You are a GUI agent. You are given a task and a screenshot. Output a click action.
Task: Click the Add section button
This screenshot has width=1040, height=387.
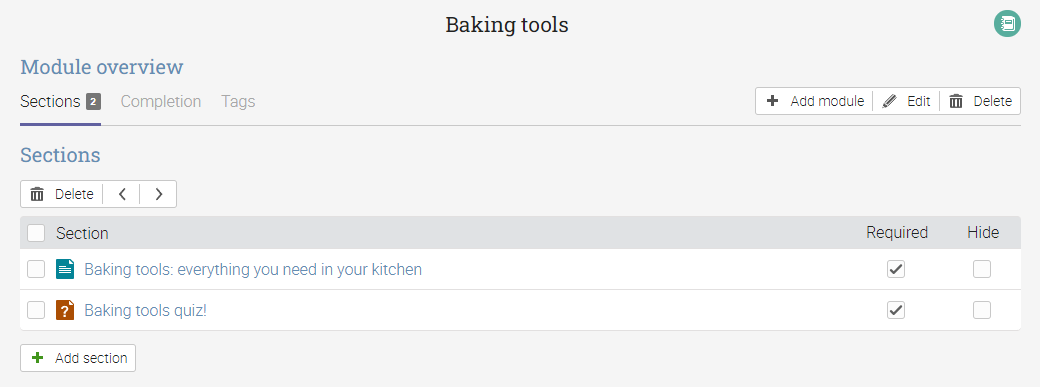click(78, 358)
